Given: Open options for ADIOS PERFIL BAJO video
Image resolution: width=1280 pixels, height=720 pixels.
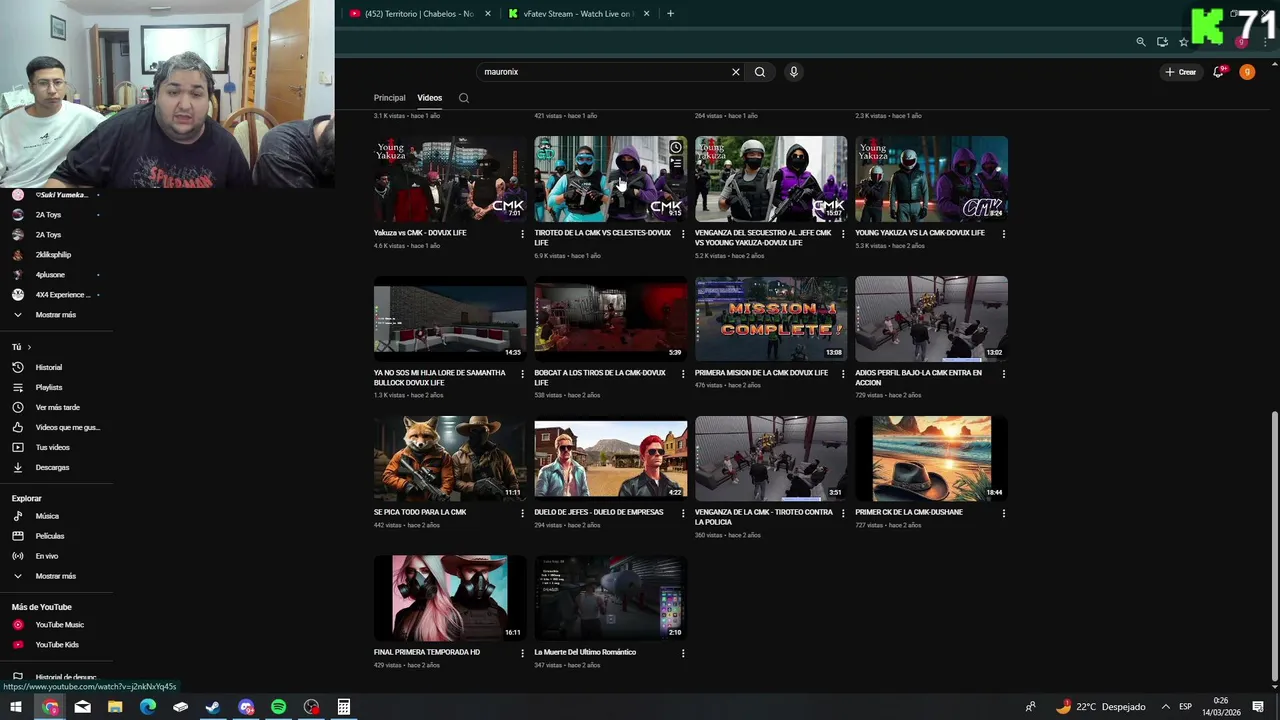Looking at the screenshot, I should (x=1004, y=374).
